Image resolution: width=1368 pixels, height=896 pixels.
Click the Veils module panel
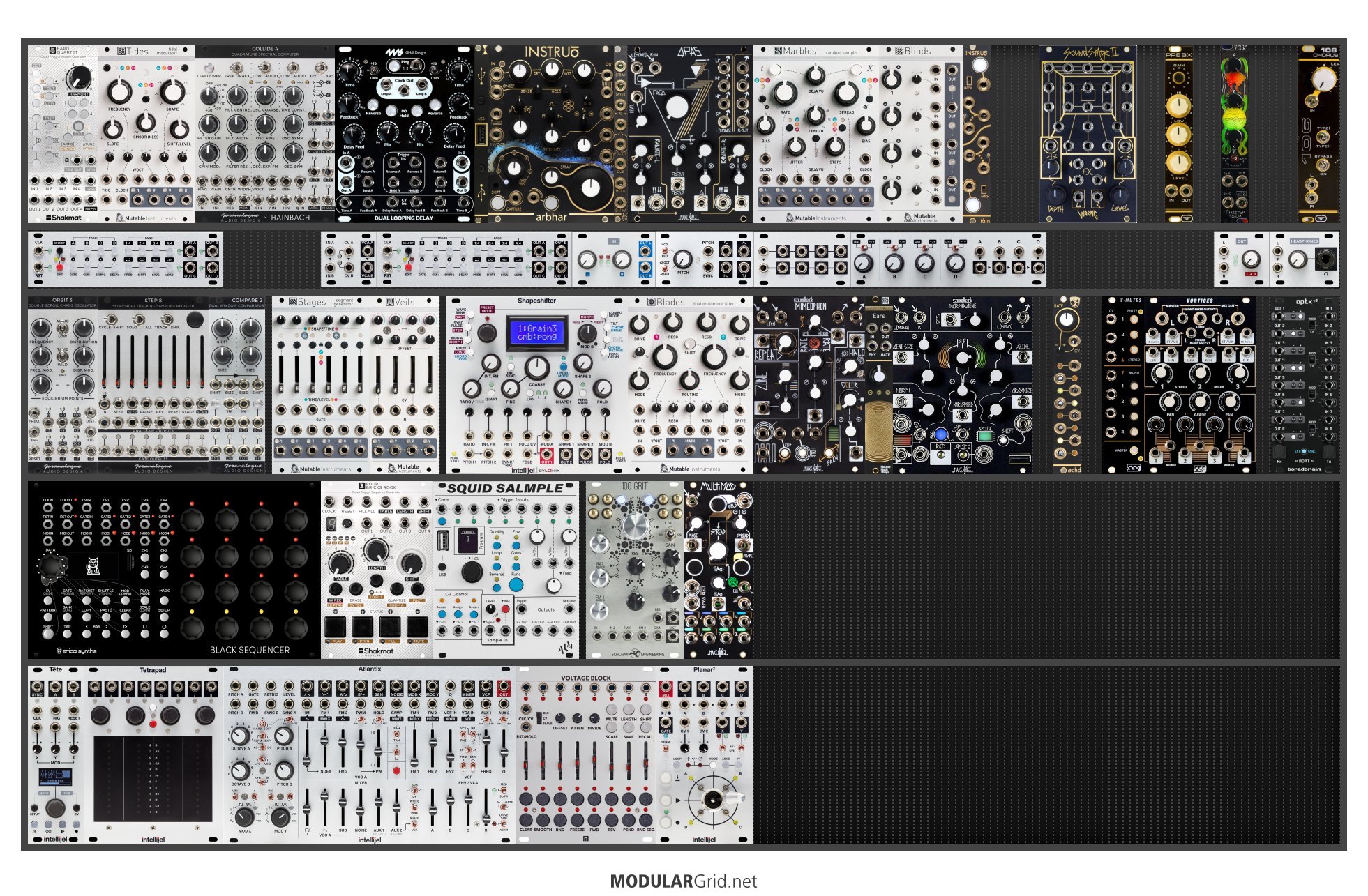click(x=405, y=386)
